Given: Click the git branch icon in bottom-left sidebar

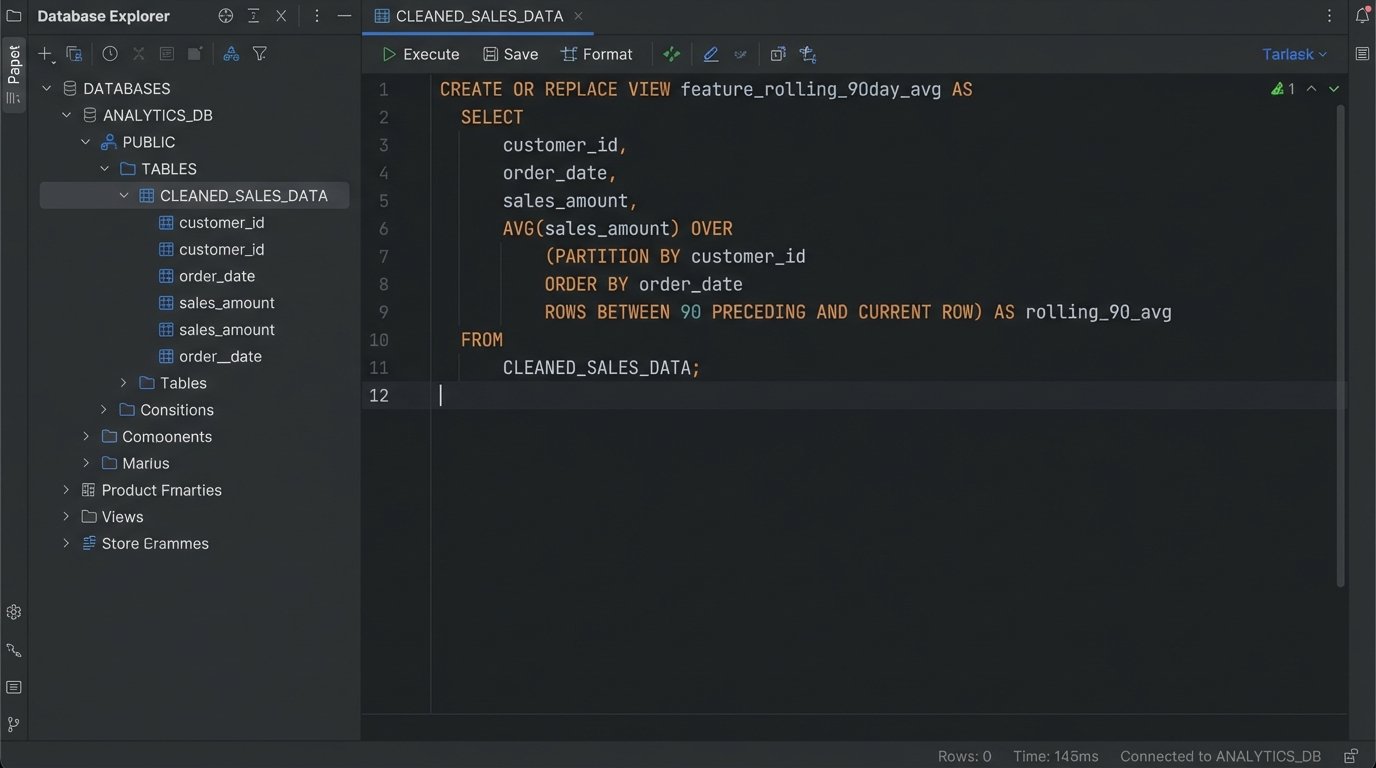Looking at the screenshot, I should pyautogui.click(x=14, y=724).
